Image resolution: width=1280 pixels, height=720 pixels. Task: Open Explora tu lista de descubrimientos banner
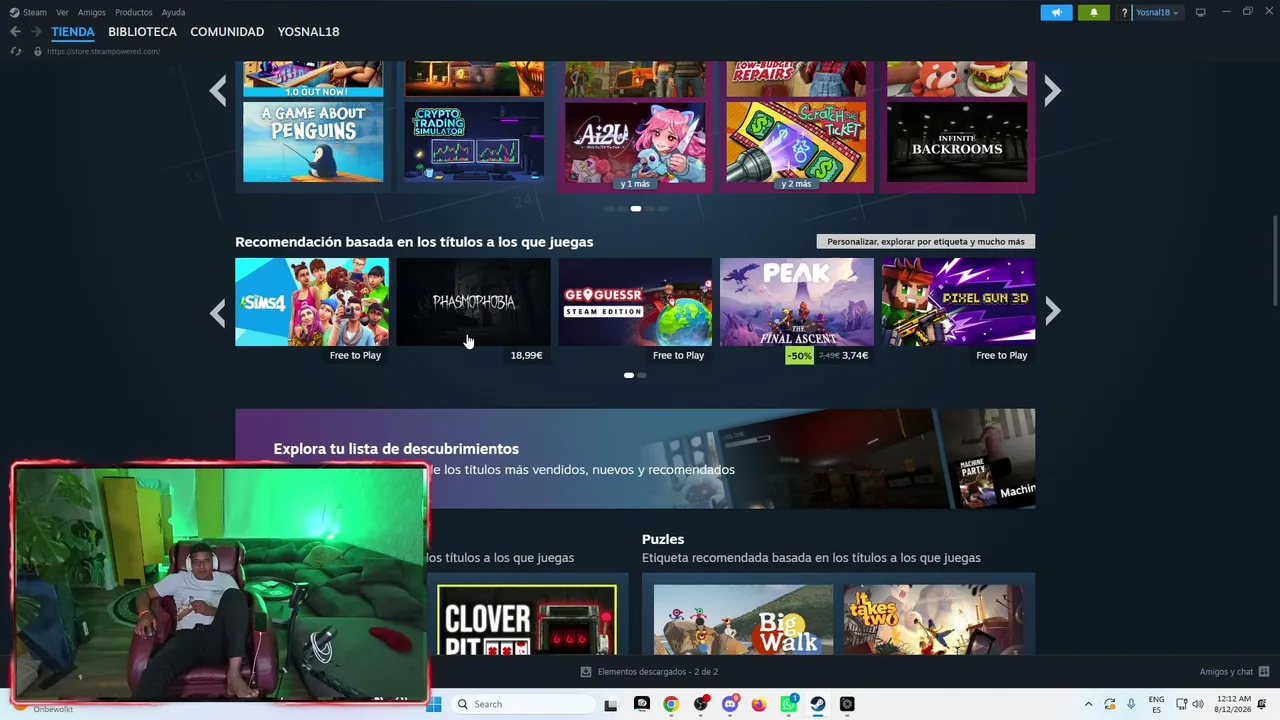635,459
